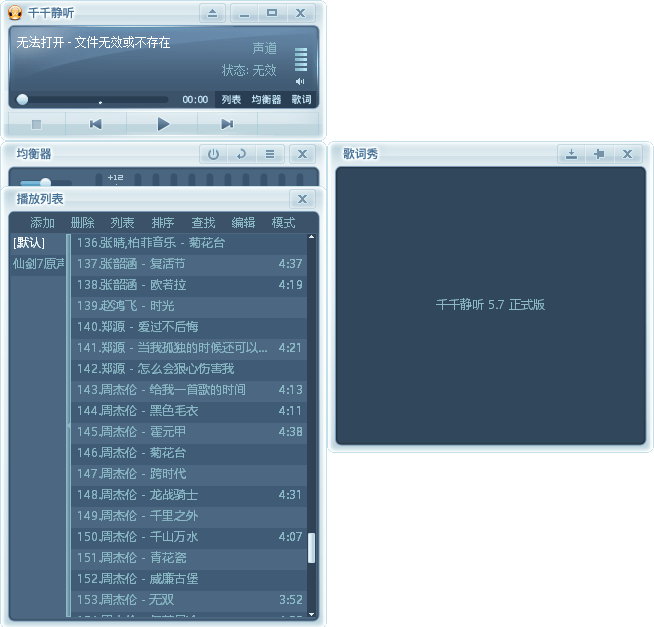Switch player to mini mode button
654x627 pixels.
tap(272, 13)
